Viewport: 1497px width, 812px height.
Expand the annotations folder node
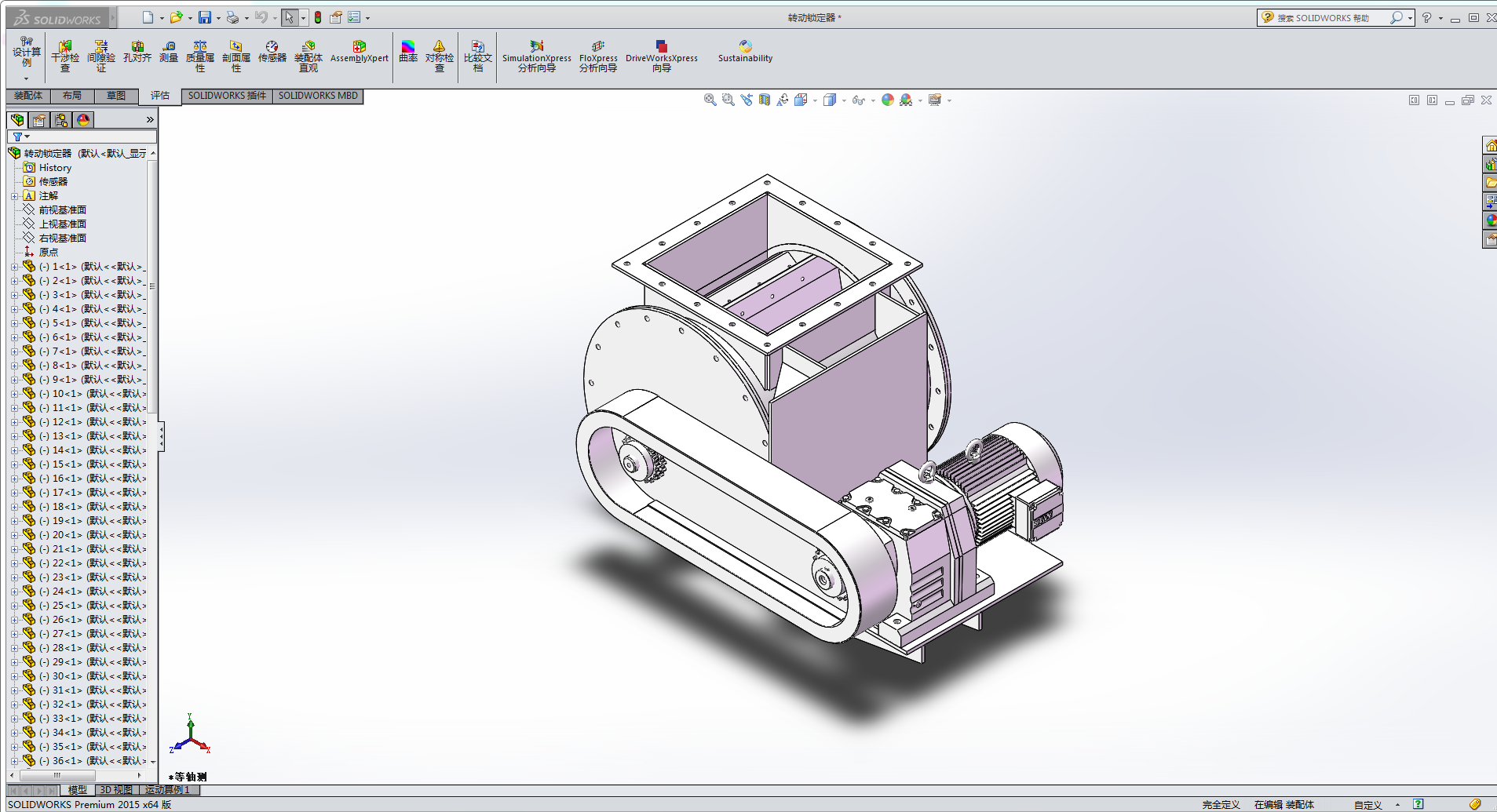click(x=14, y=196)
